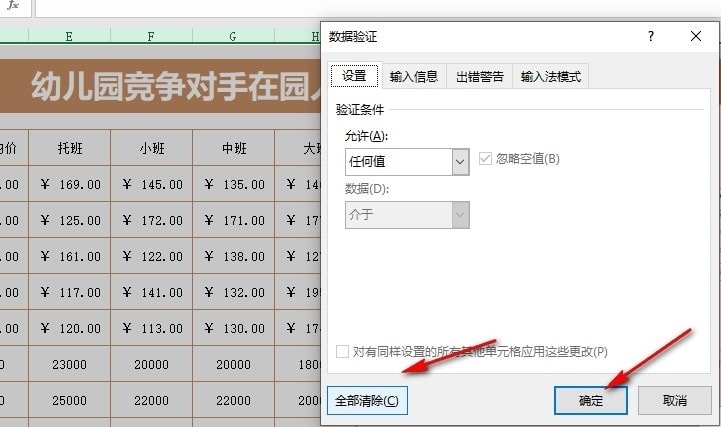The width and height of the screenshot is (721, 427).
Task: Click cell with ¥ 141.00
Action: [x=151, y=292]
